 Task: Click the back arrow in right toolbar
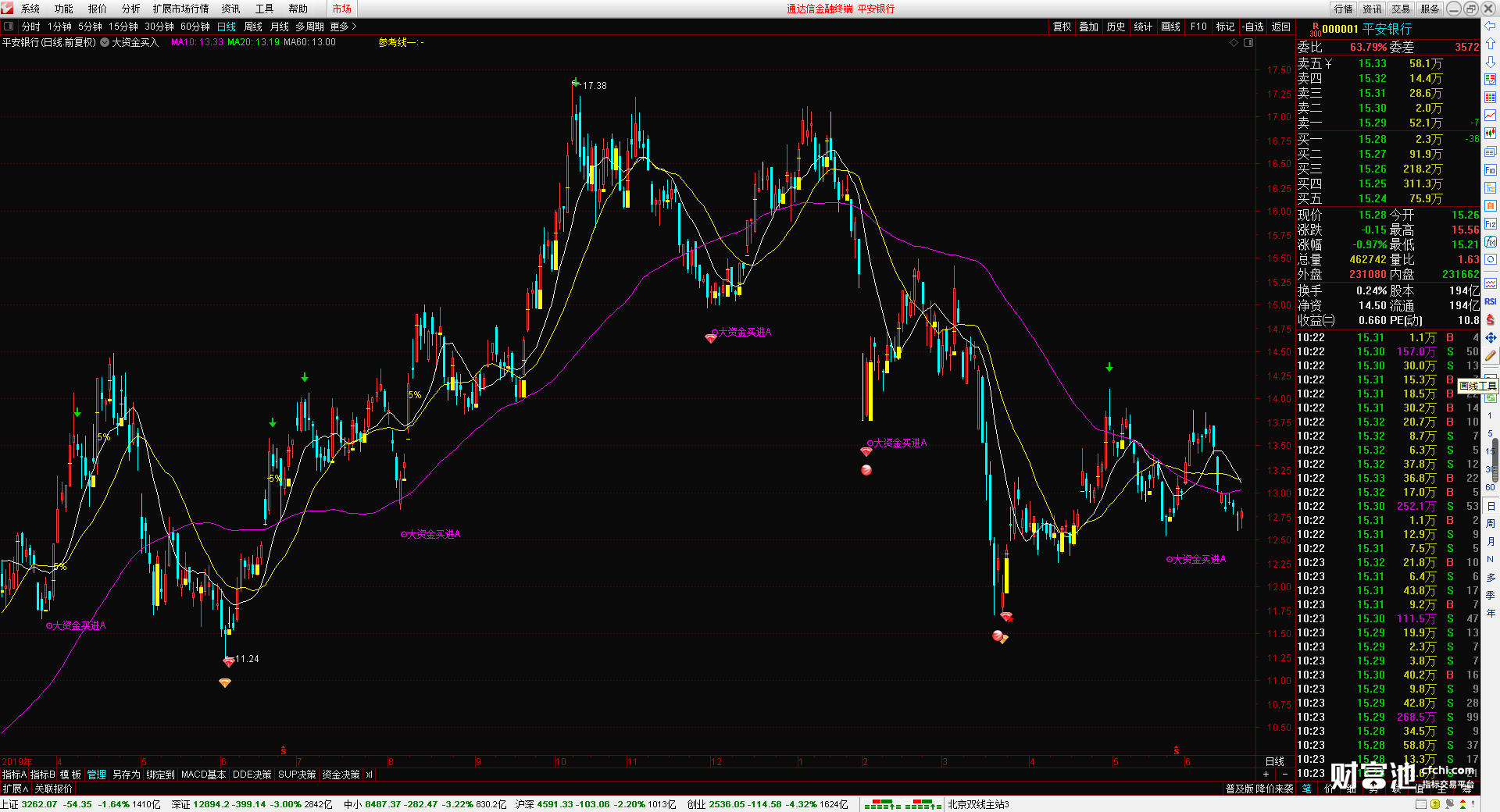point(1490,26)
